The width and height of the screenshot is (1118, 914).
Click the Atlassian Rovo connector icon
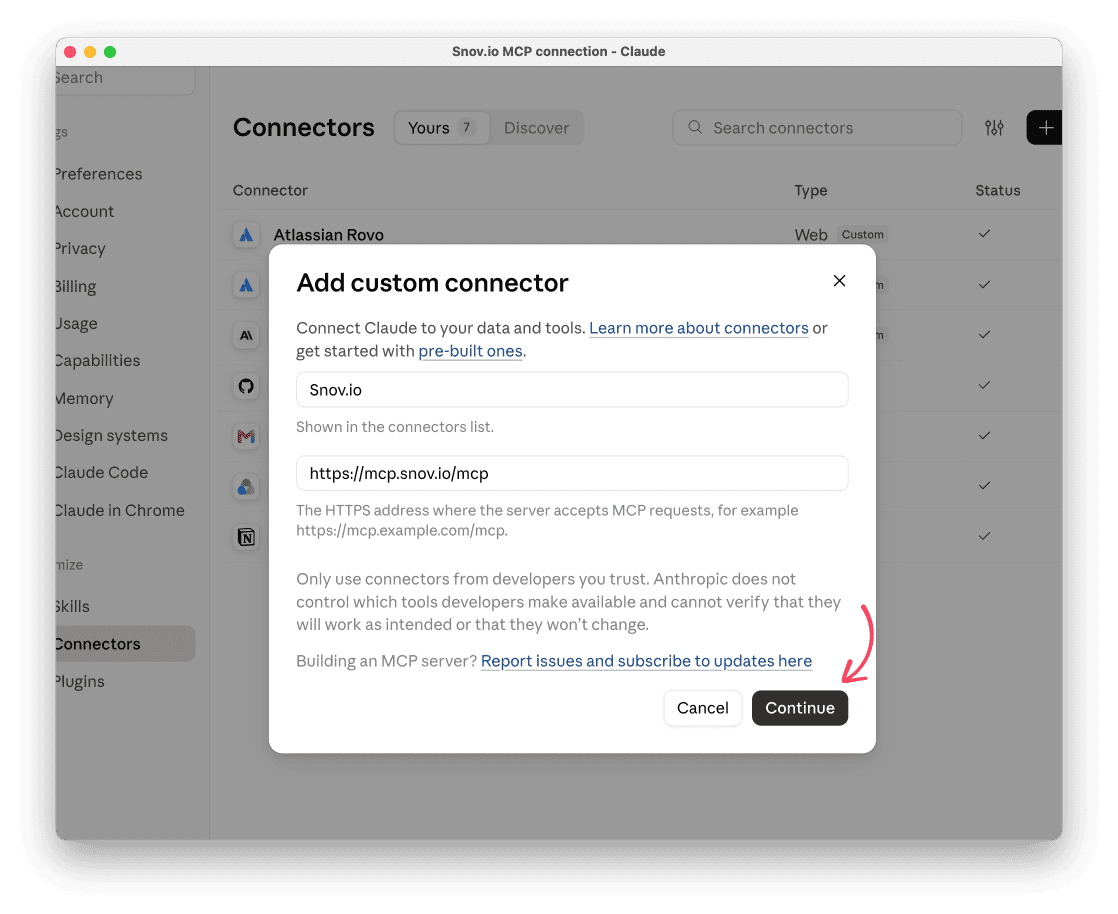(246, 235)
